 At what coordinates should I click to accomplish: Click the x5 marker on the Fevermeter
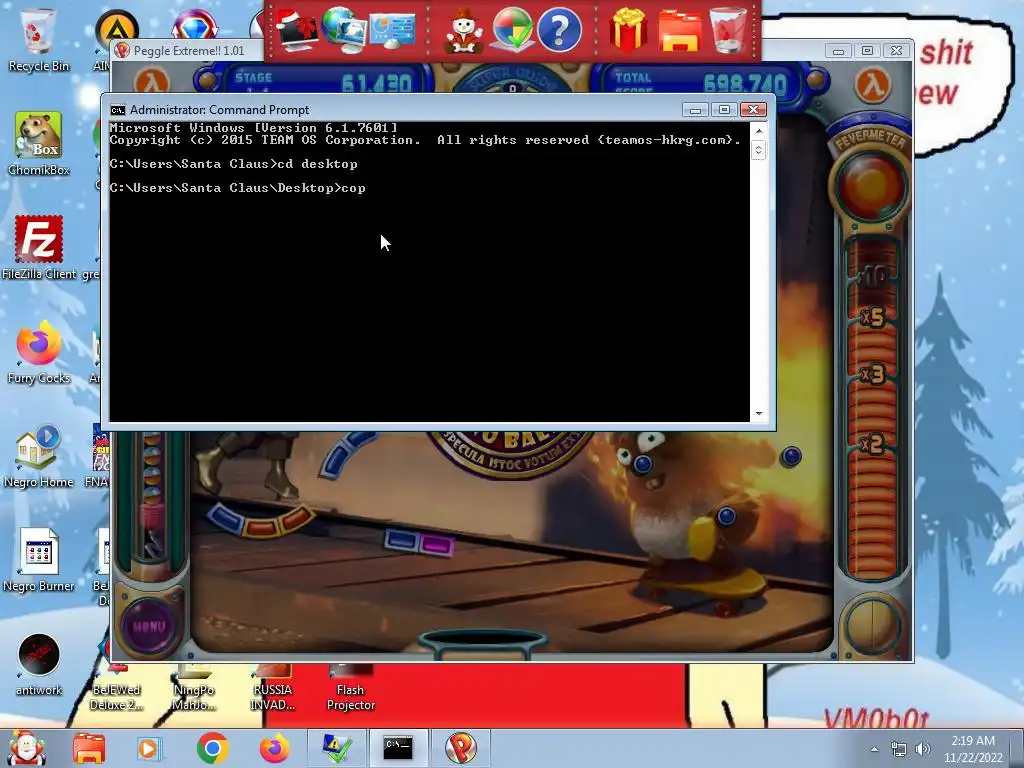point(872,317)
